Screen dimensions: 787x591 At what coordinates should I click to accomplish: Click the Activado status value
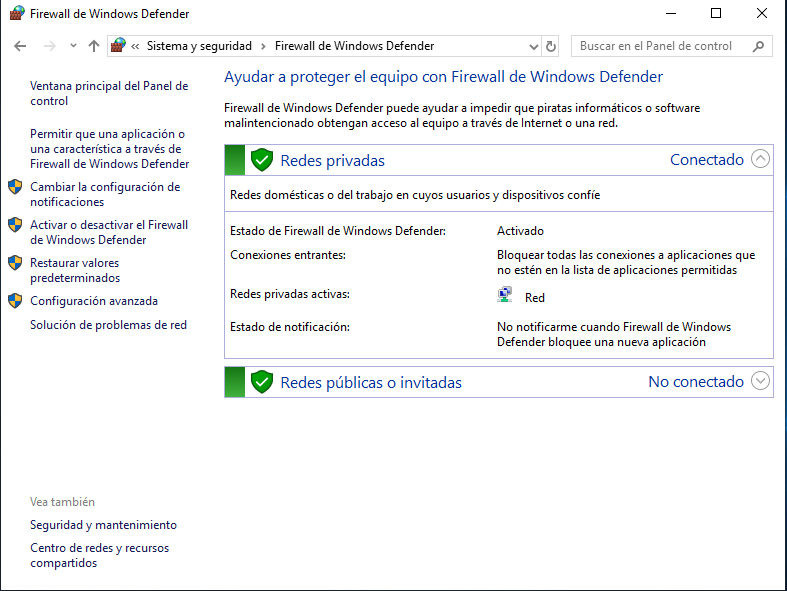click(x=520, y=231)
